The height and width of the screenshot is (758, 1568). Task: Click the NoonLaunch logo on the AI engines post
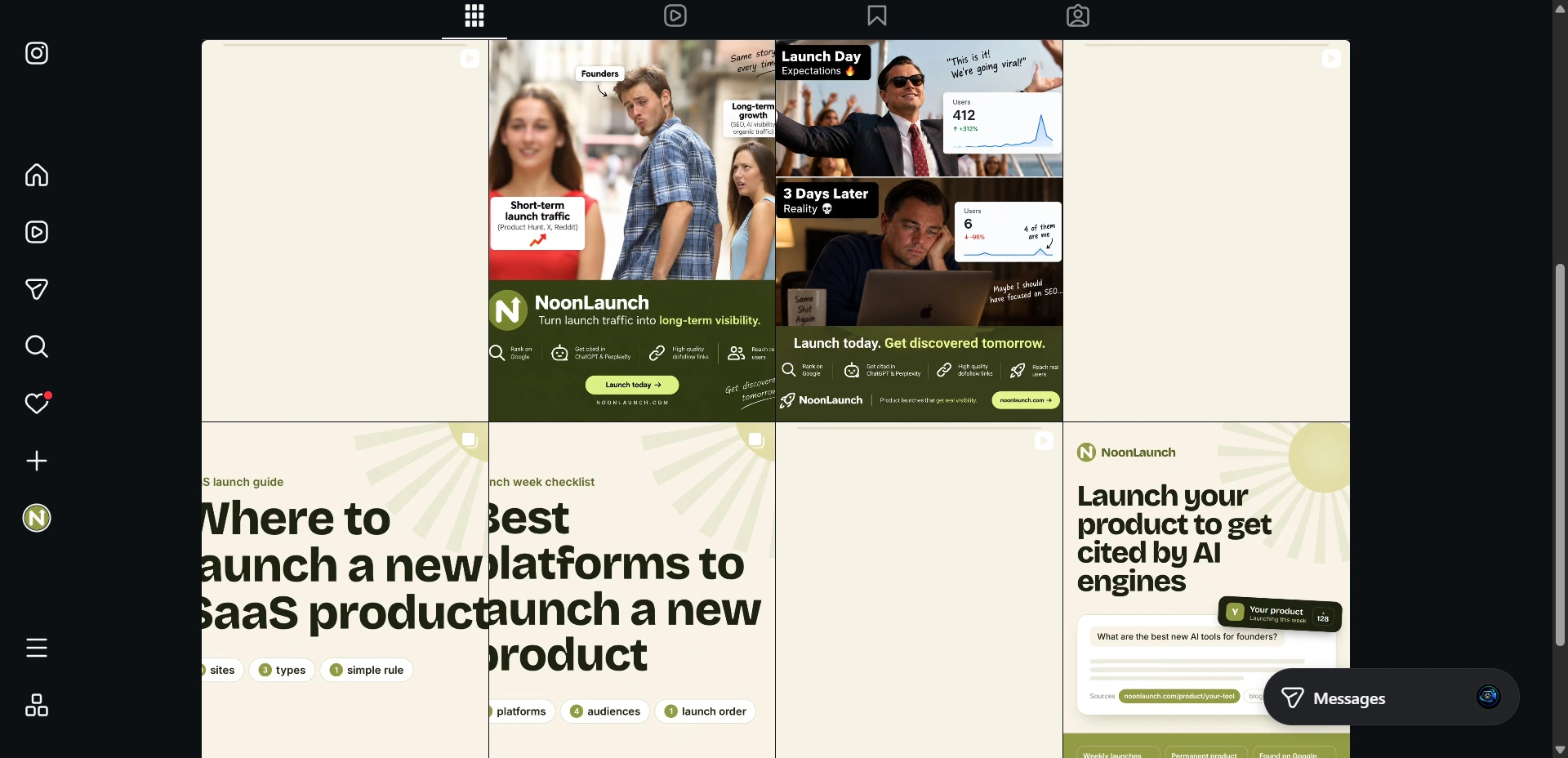(x=1126, y=453)
